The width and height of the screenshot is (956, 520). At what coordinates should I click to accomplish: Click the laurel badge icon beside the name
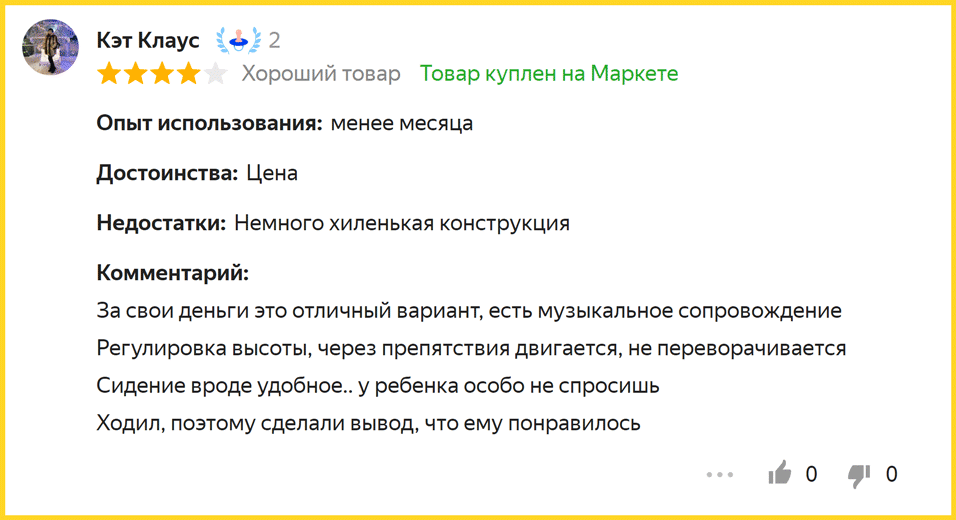(x=238, y=41)
